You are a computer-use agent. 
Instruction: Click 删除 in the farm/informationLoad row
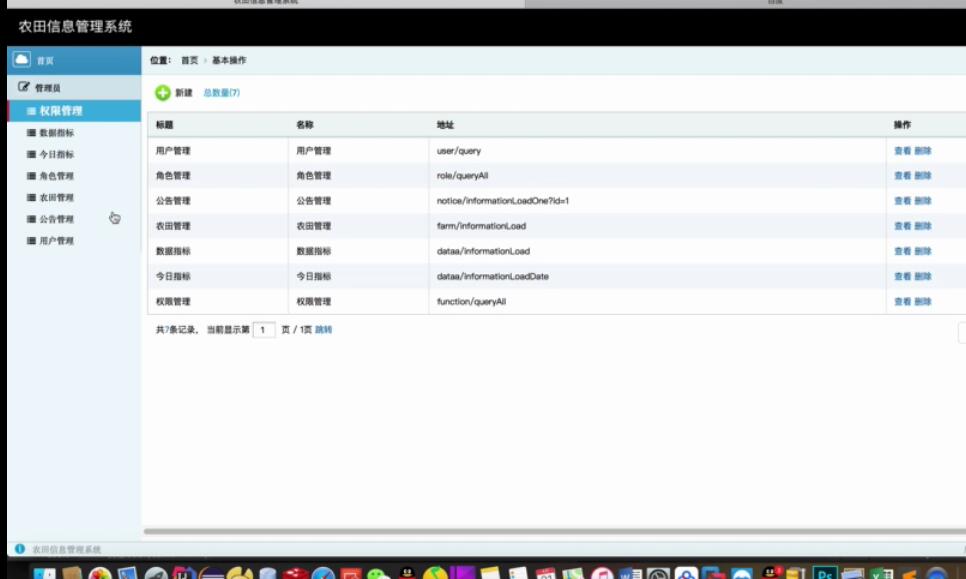[x=923, y=226]
